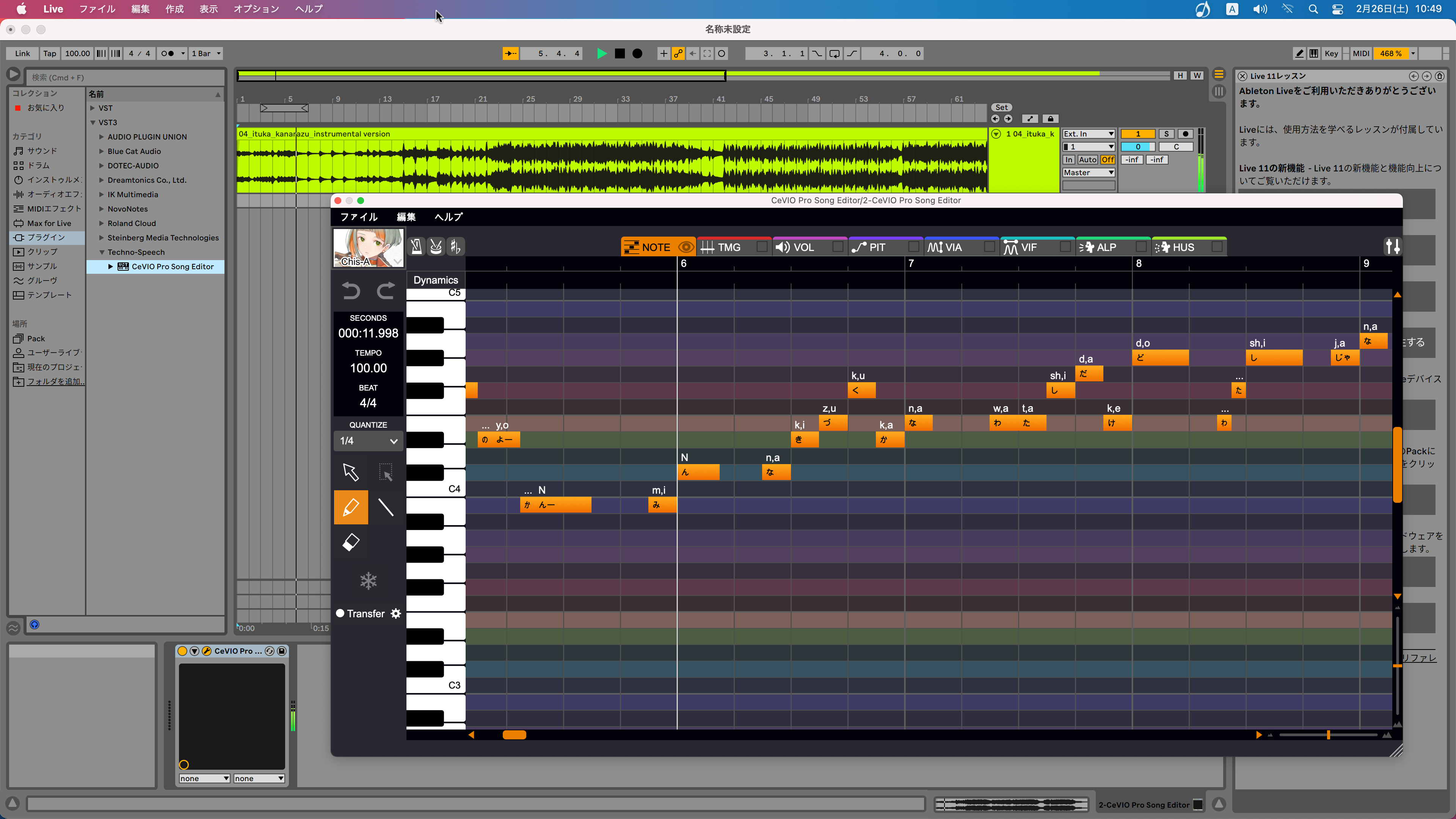Click the browser preview play icon
This screenshot has height=819, width=1456.
pyautogui.click(x=14, y=75)
